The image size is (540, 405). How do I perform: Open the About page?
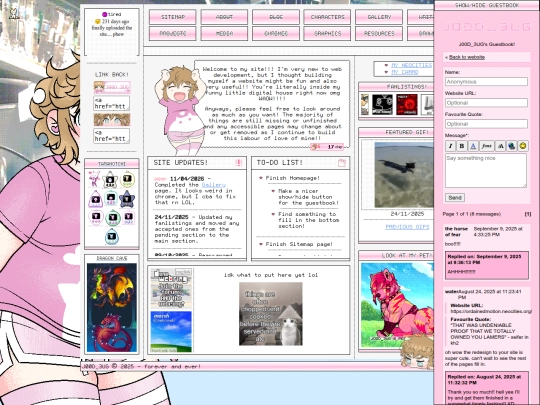(x=224, y=17)
